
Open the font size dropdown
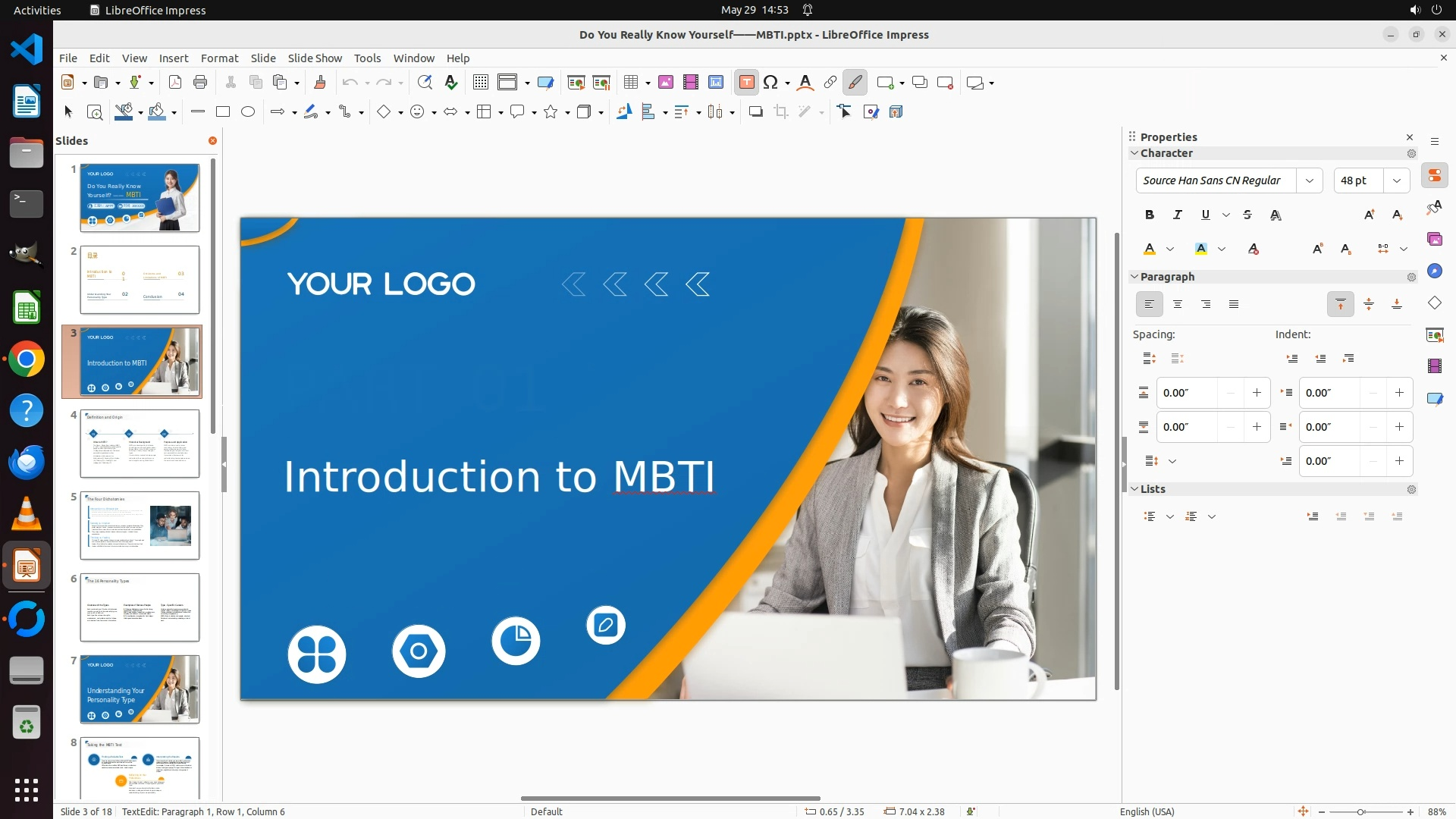tap(1396, 180)
